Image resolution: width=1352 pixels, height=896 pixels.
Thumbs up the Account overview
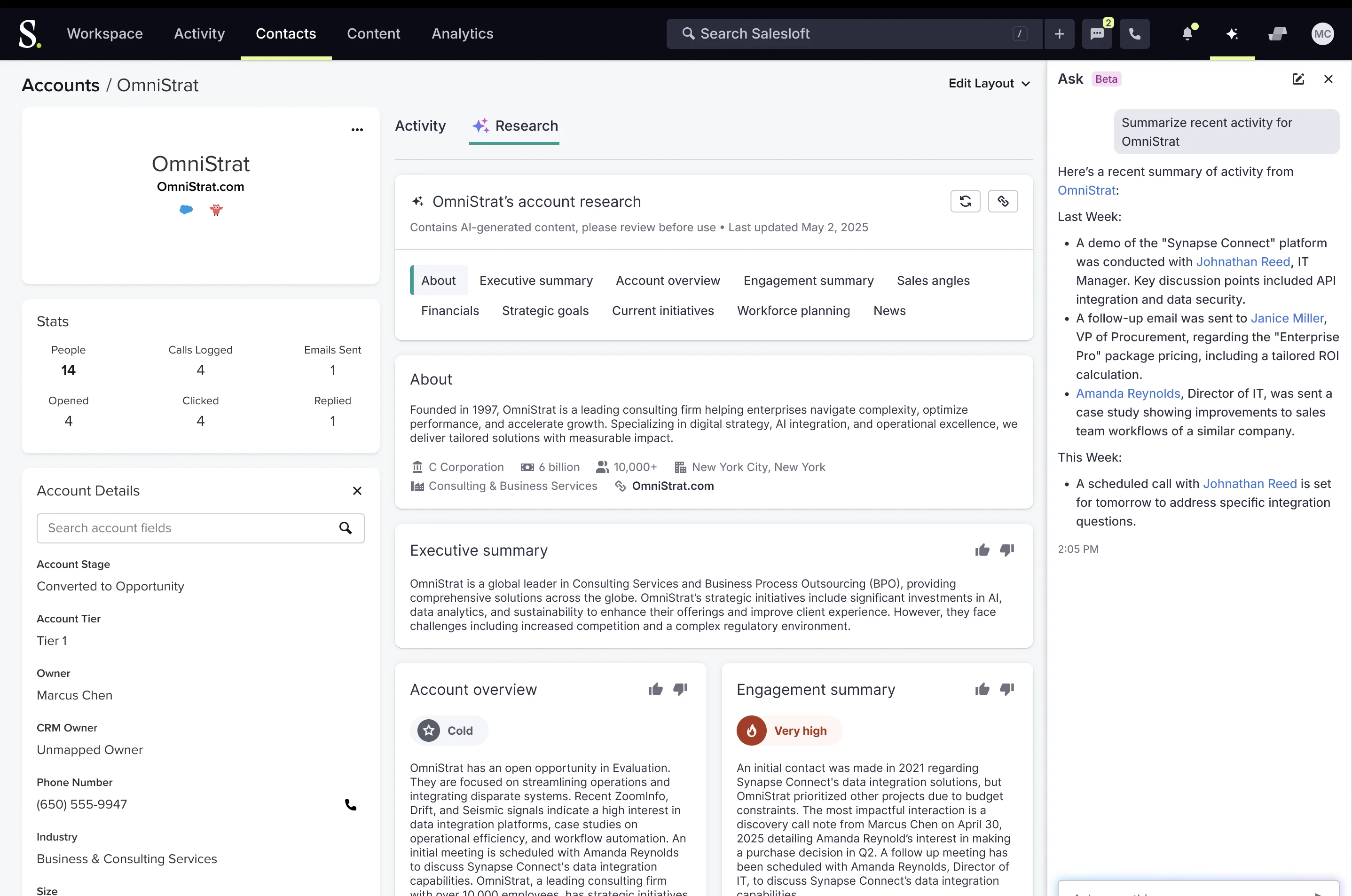coord(655,689)
